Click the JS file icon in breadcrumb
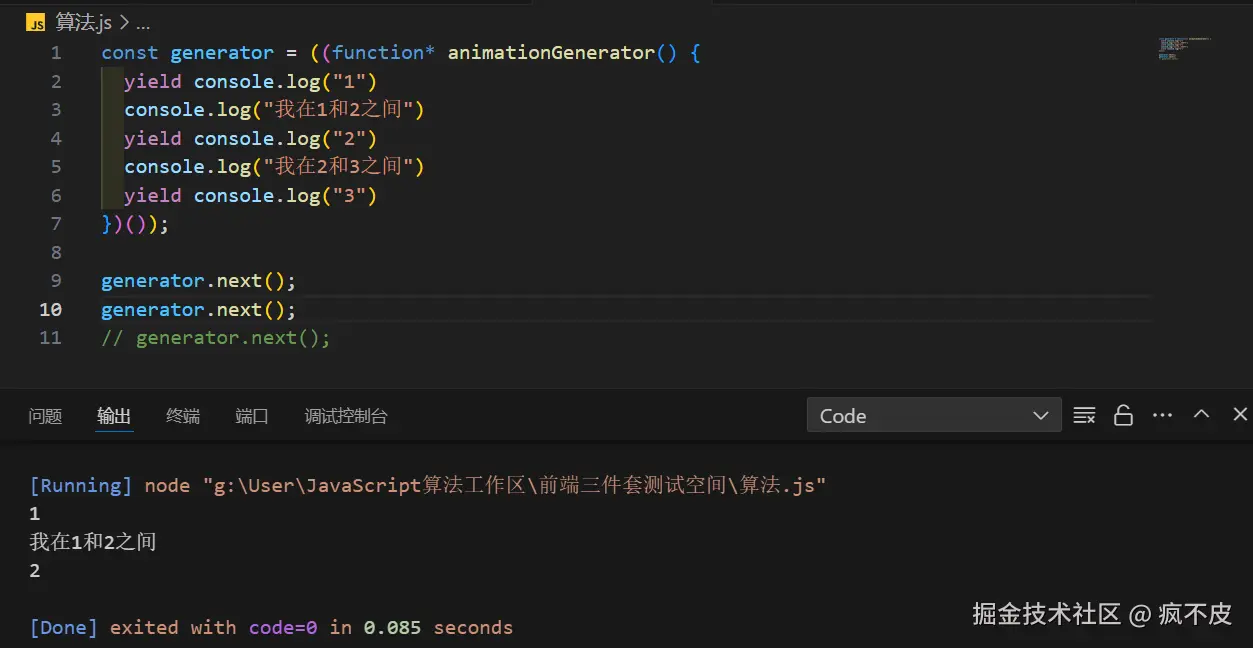1253x648 pixels. click(36, 22)
